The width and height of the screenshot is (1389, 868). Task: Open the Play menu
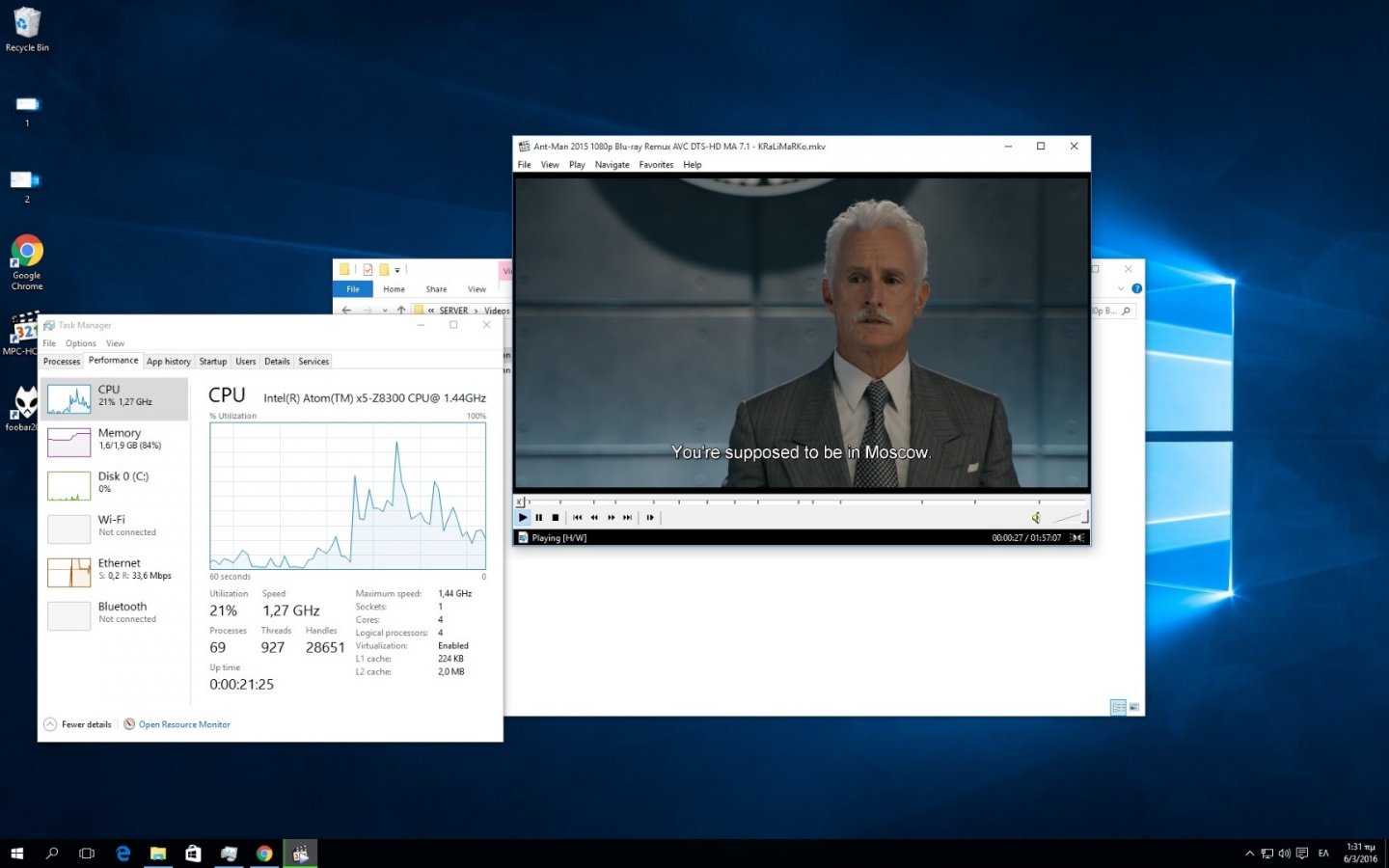(577, 165)
